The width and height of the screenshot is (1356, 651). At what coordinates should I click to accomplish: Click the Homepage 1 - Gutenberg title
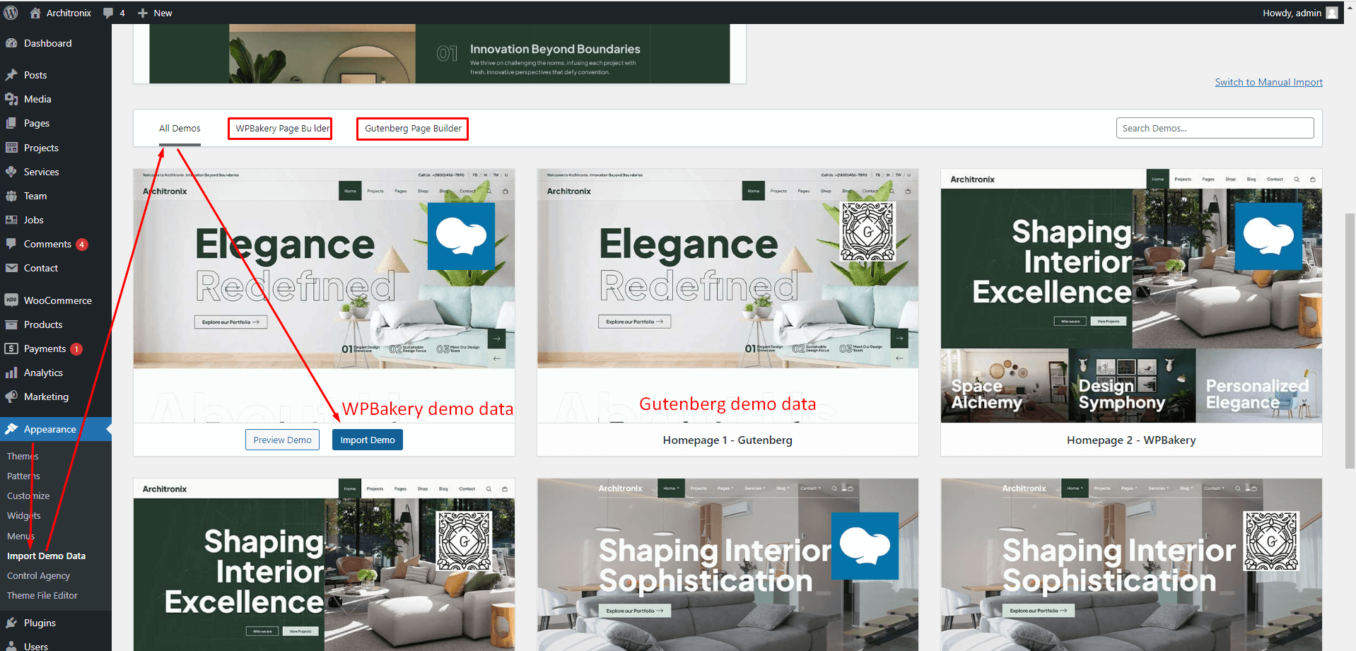(727, 440)
